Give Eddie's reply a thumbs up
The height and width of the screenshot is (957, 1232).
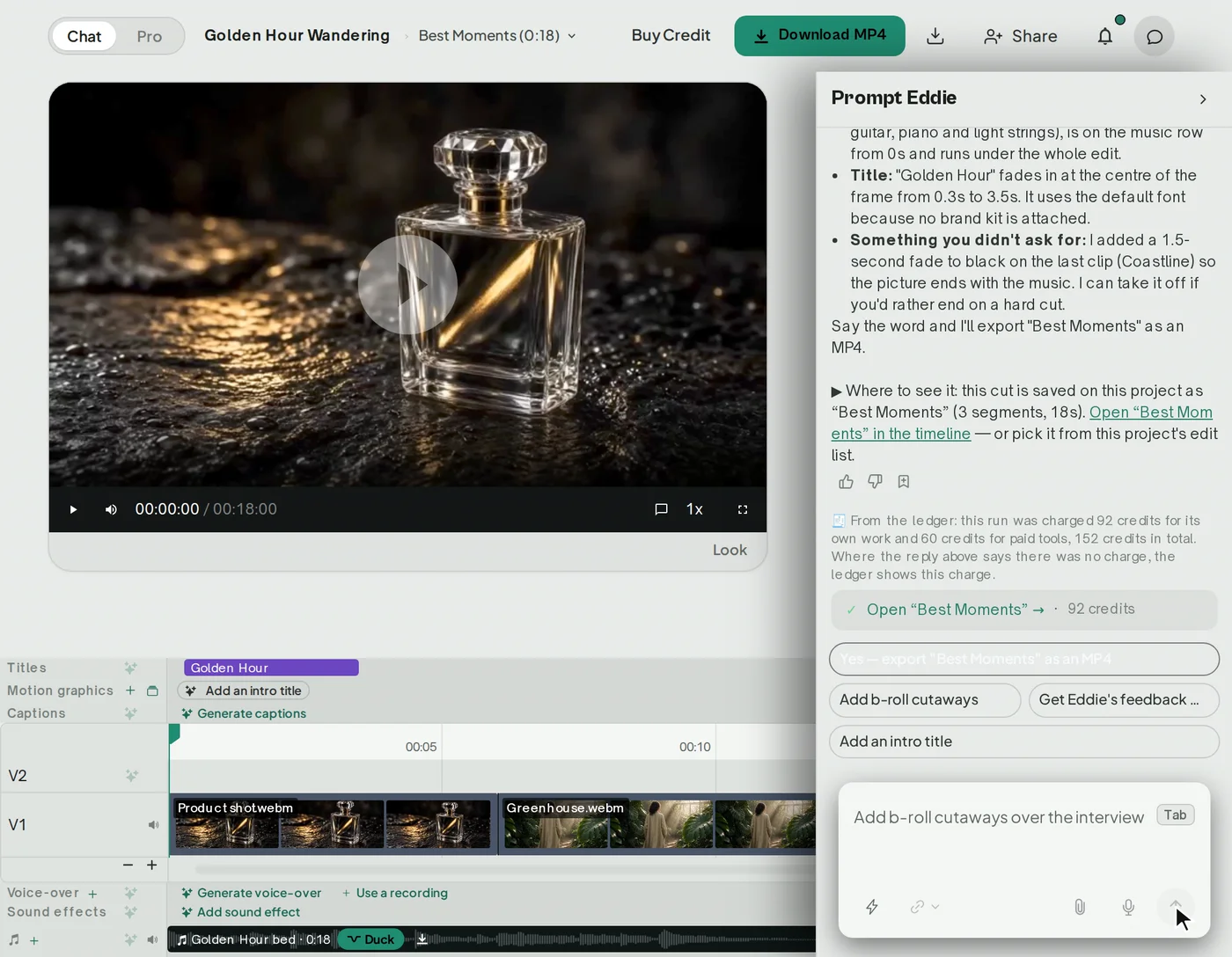(x=846, y=481)
